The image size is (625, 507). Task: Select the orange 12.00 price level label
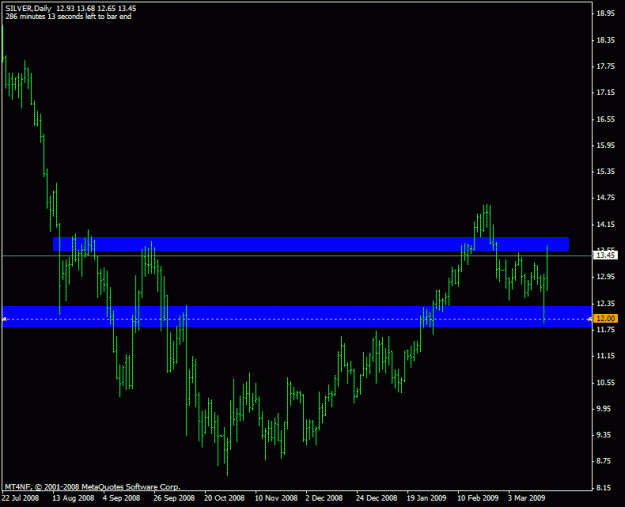605,318
